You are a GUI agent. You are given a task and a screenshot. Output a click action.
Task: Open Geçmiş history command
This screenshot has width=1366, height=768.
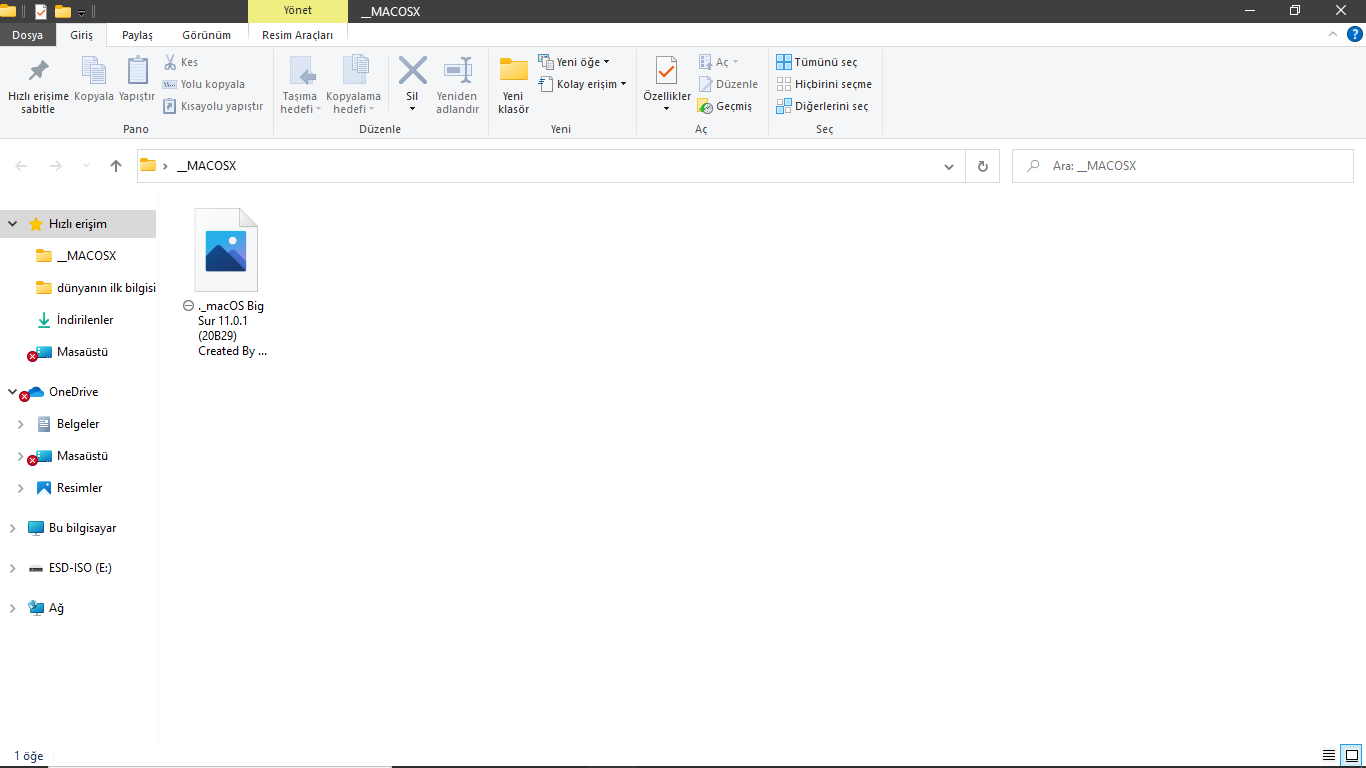click(x=725, y=106)
